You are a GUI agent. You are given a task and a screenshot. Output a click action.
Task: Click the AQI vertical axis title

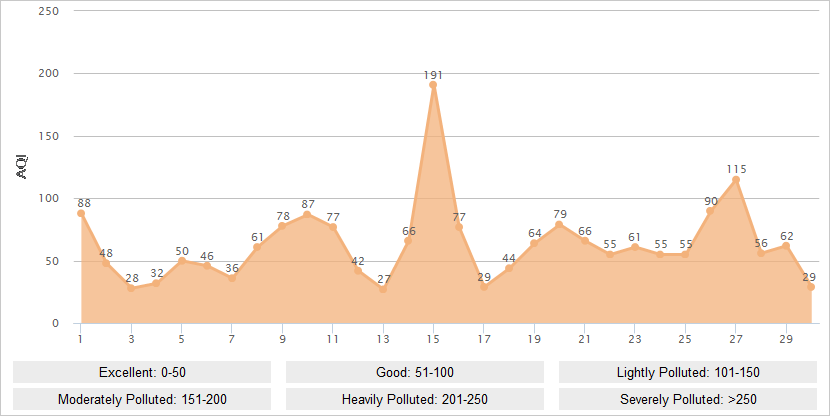(22, 167)
